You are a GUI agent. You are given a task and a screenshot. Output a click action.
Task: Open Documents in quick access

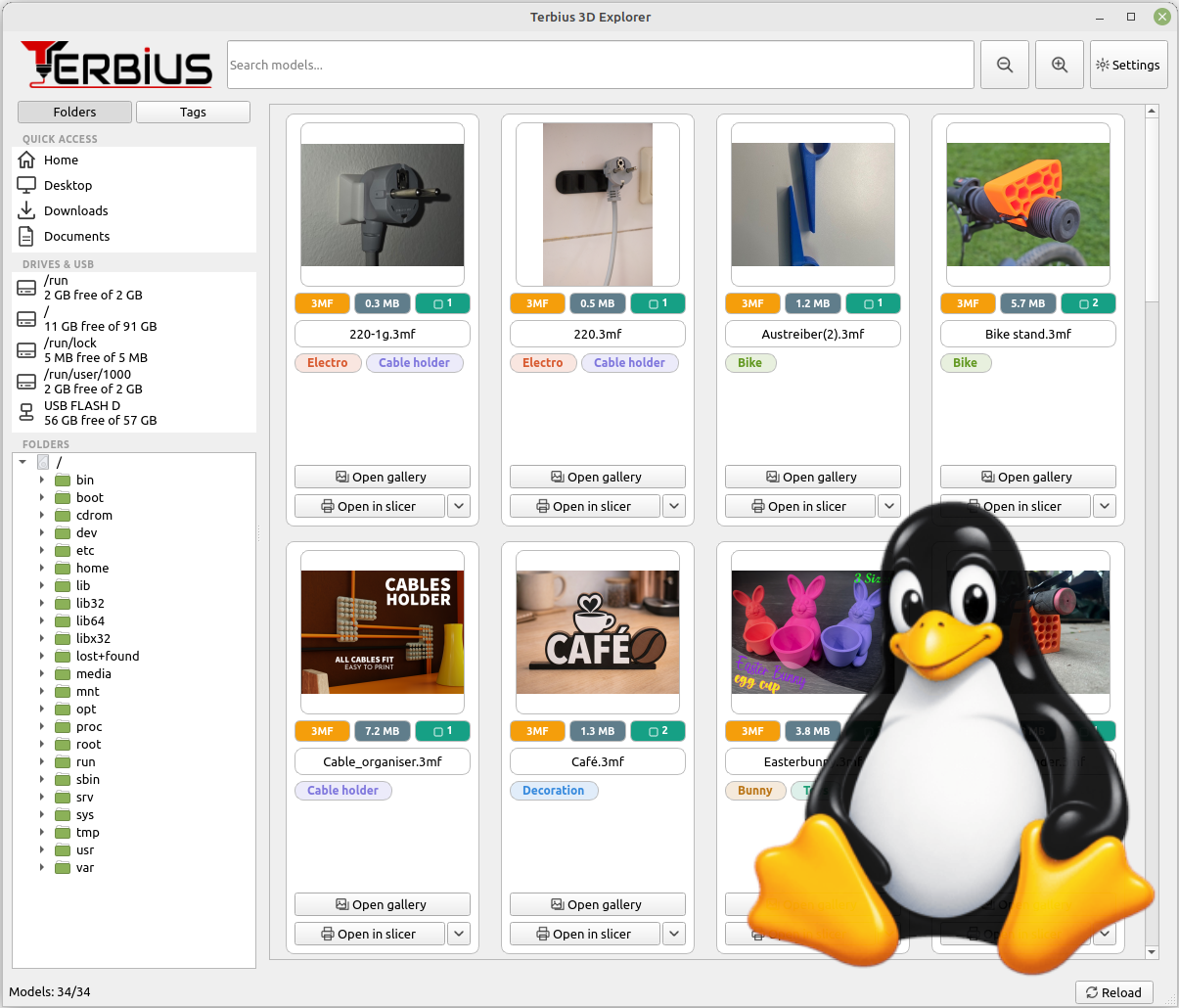134,236
